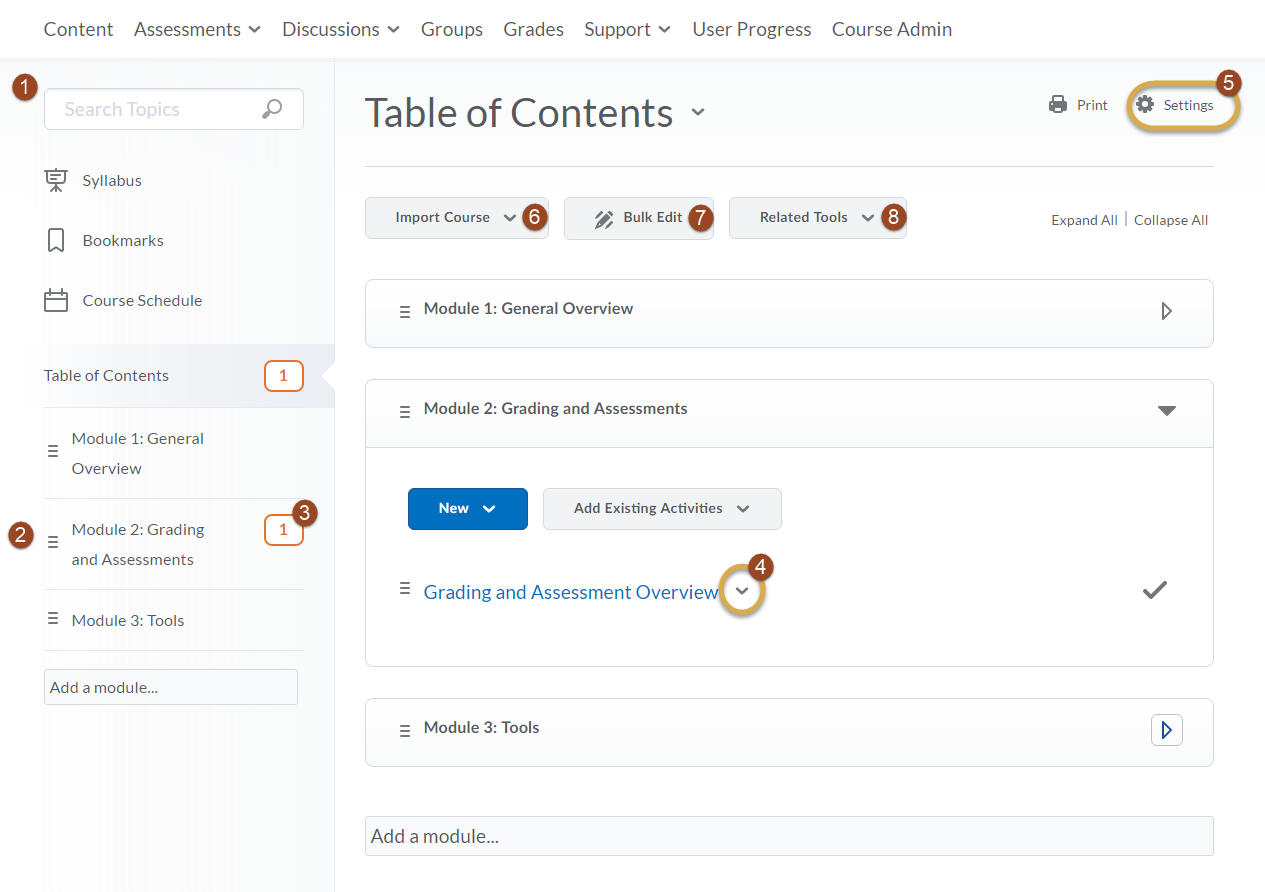Screen dimensions: 1265x892
Task: Click the Module 3: Tools panel title
Action: coord(482,727)
